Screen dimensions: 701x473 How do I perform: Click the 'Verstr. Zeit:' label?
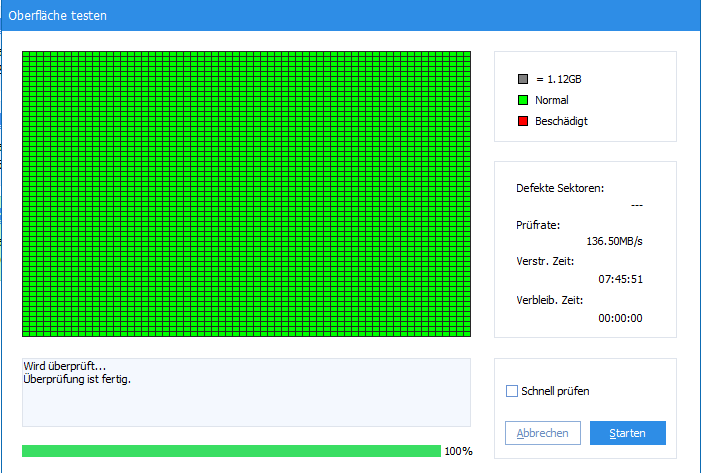coord(545,261)
